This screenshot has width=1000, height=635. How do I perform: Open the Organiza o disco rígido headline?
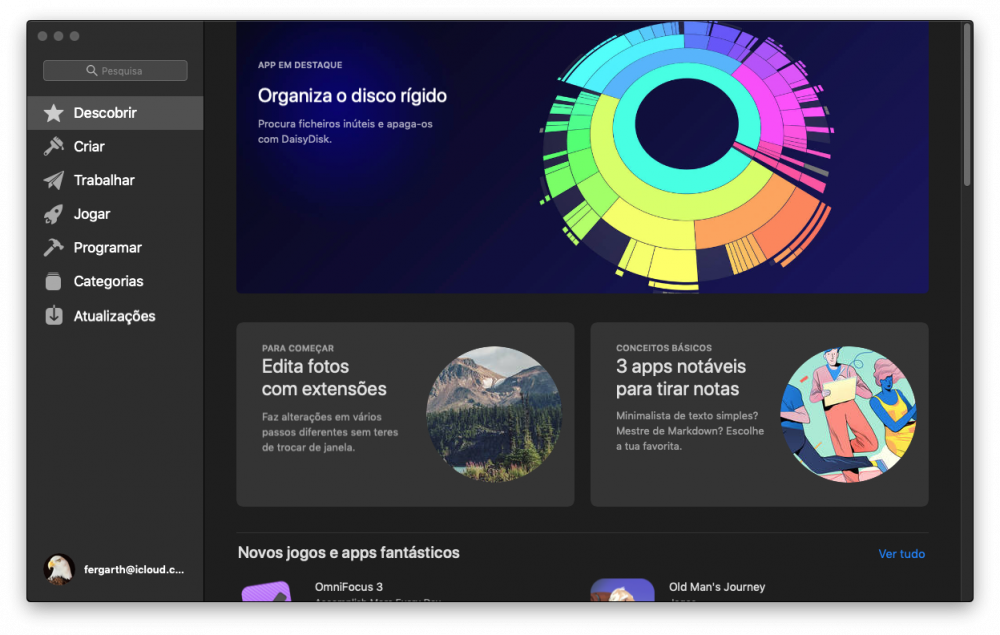tap(352, 96)
